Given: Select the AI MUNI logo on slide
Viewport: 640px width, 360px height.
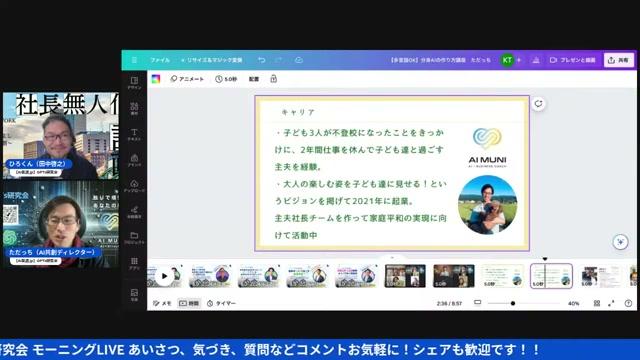Looking at the screenshot, I should point(487,147).
